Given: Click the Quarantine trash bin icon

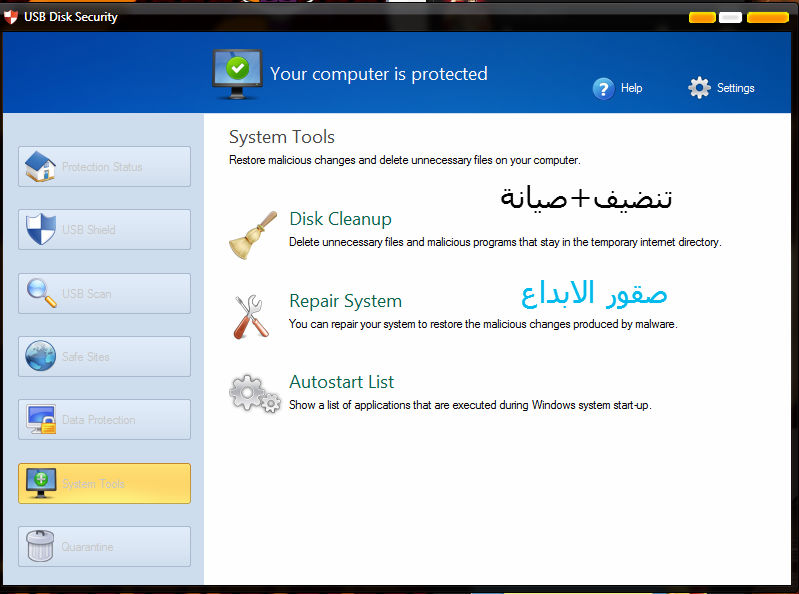Looking at the screenshot, I should 41,546.
